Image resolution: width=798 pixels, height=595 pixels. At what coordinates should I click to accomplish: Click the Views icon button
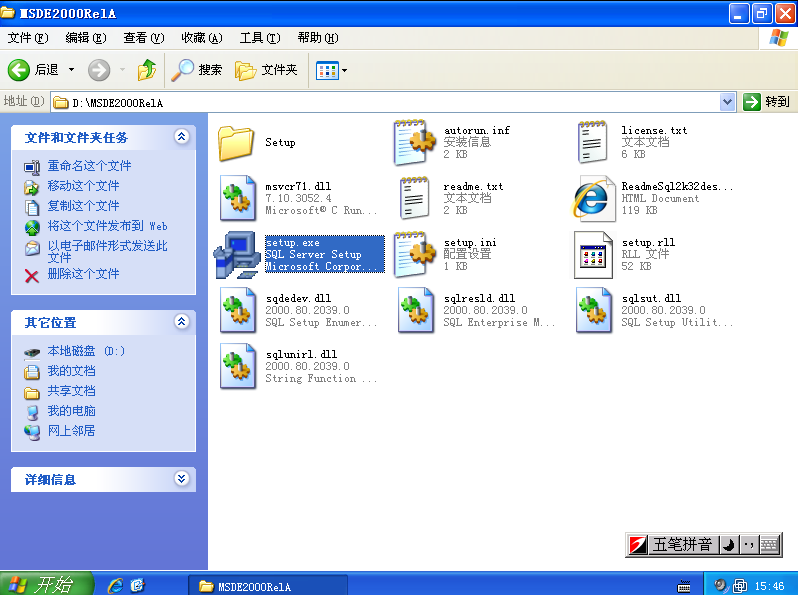click(327, 70)
